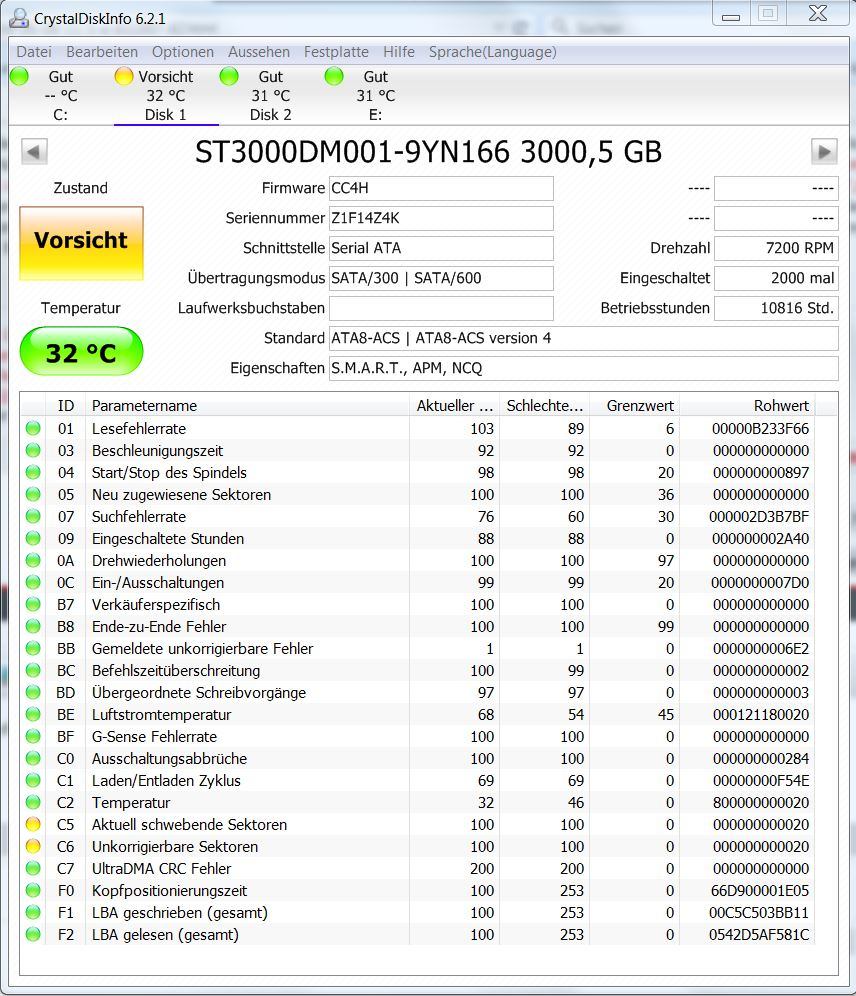Open the Sprache(Language) menu
This screenshot has width=856, height=996.
(492, 52)
